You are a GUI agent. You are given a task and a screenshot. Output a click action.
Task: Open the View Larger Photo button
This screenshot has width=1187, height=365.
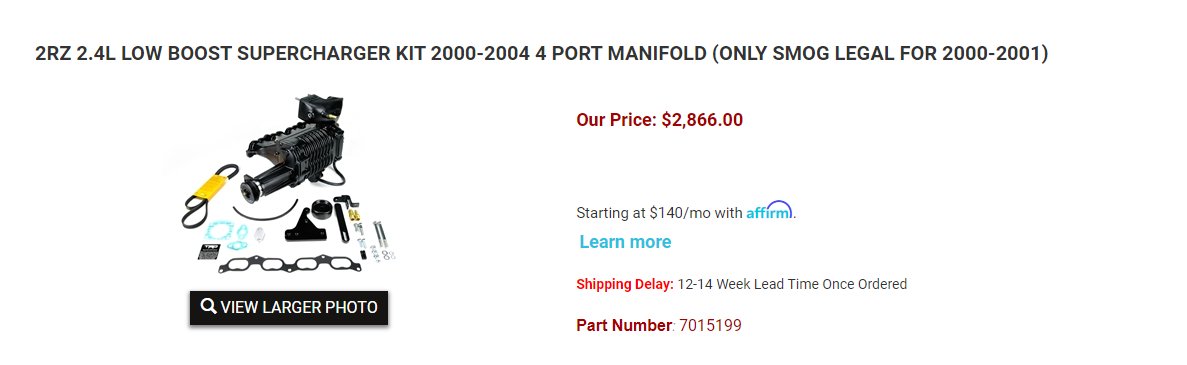pyautogui.click(x=288, y=307)
